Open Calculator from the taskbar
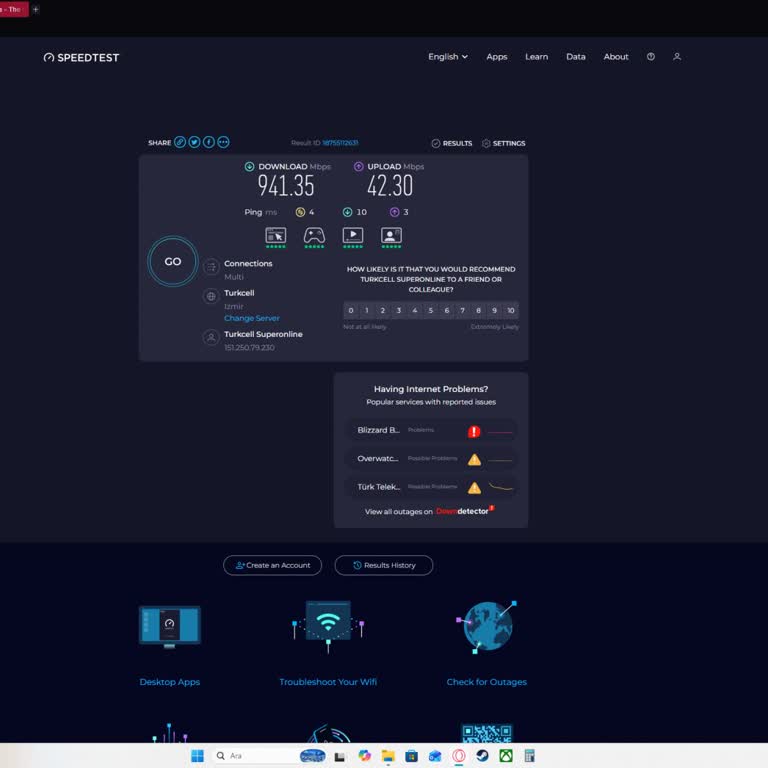Viewport: 768px width, 768px height. pyautogui.click(x=529, y=756)
